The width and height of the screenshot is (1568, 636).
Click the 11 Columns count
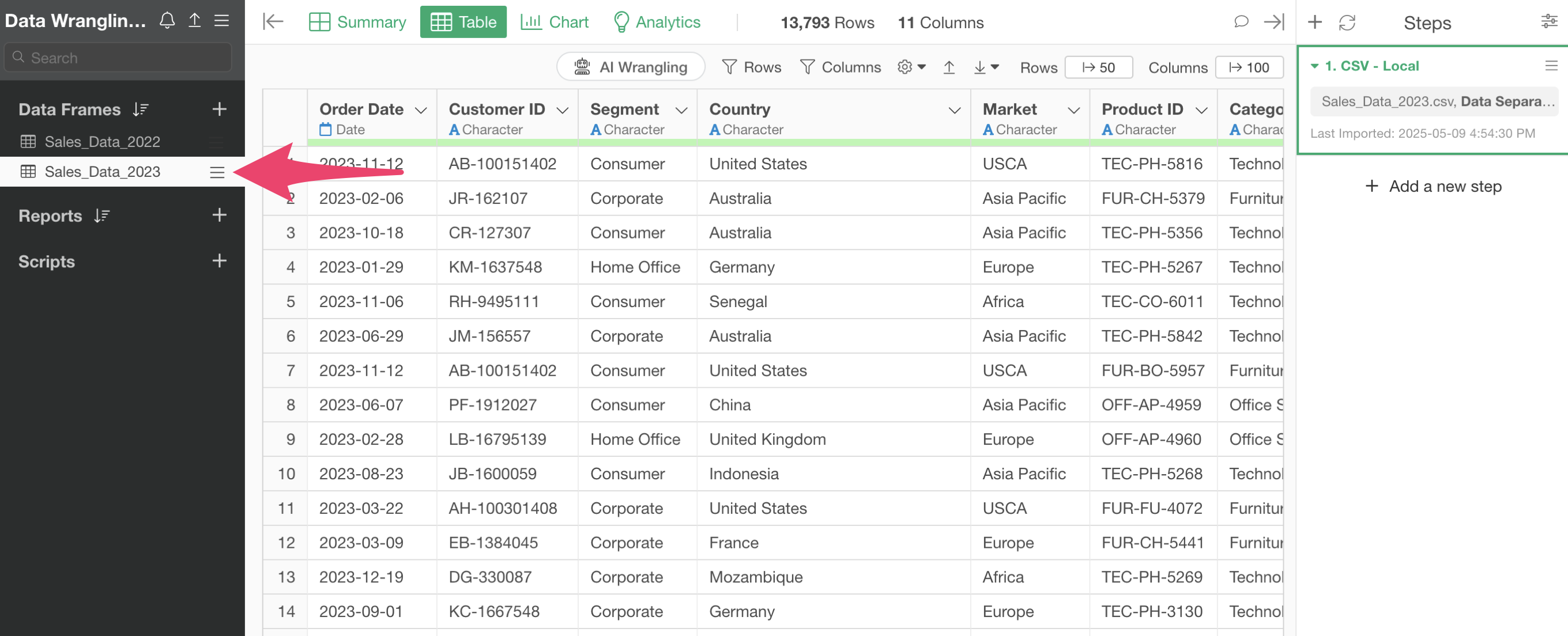coord(940,22)
